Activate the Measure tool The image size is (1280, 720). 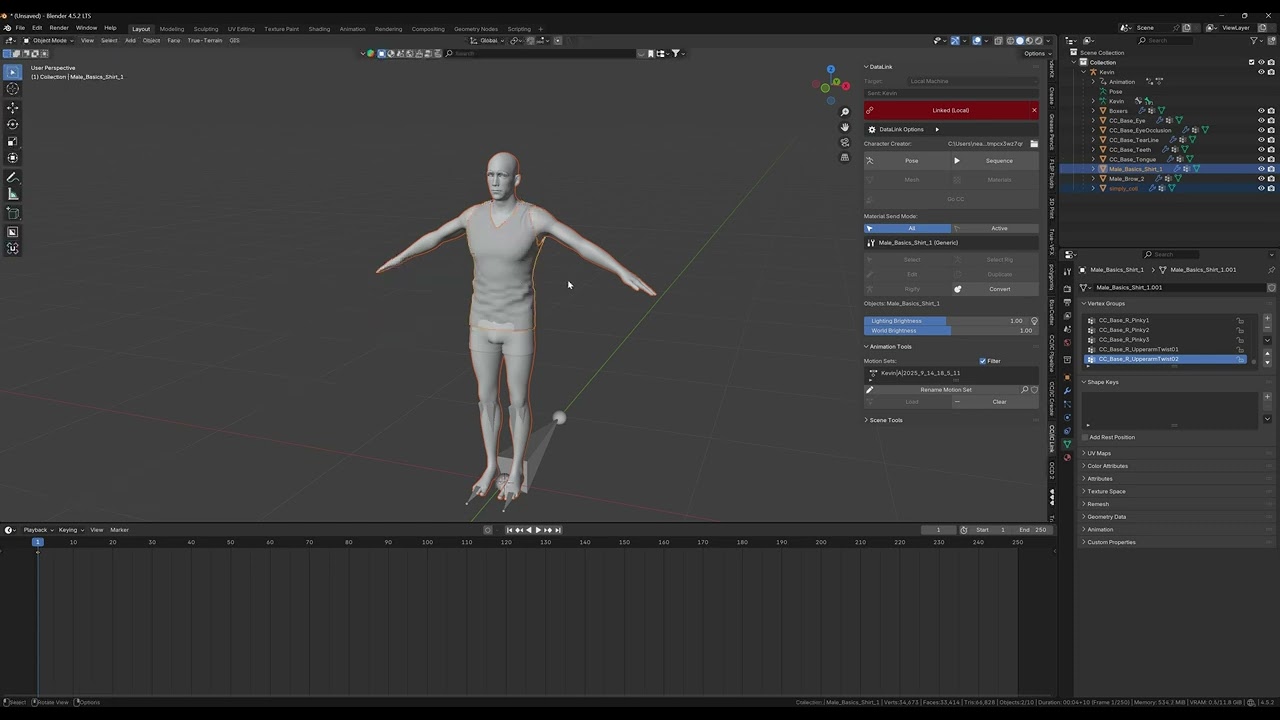(x=13, y=194)
